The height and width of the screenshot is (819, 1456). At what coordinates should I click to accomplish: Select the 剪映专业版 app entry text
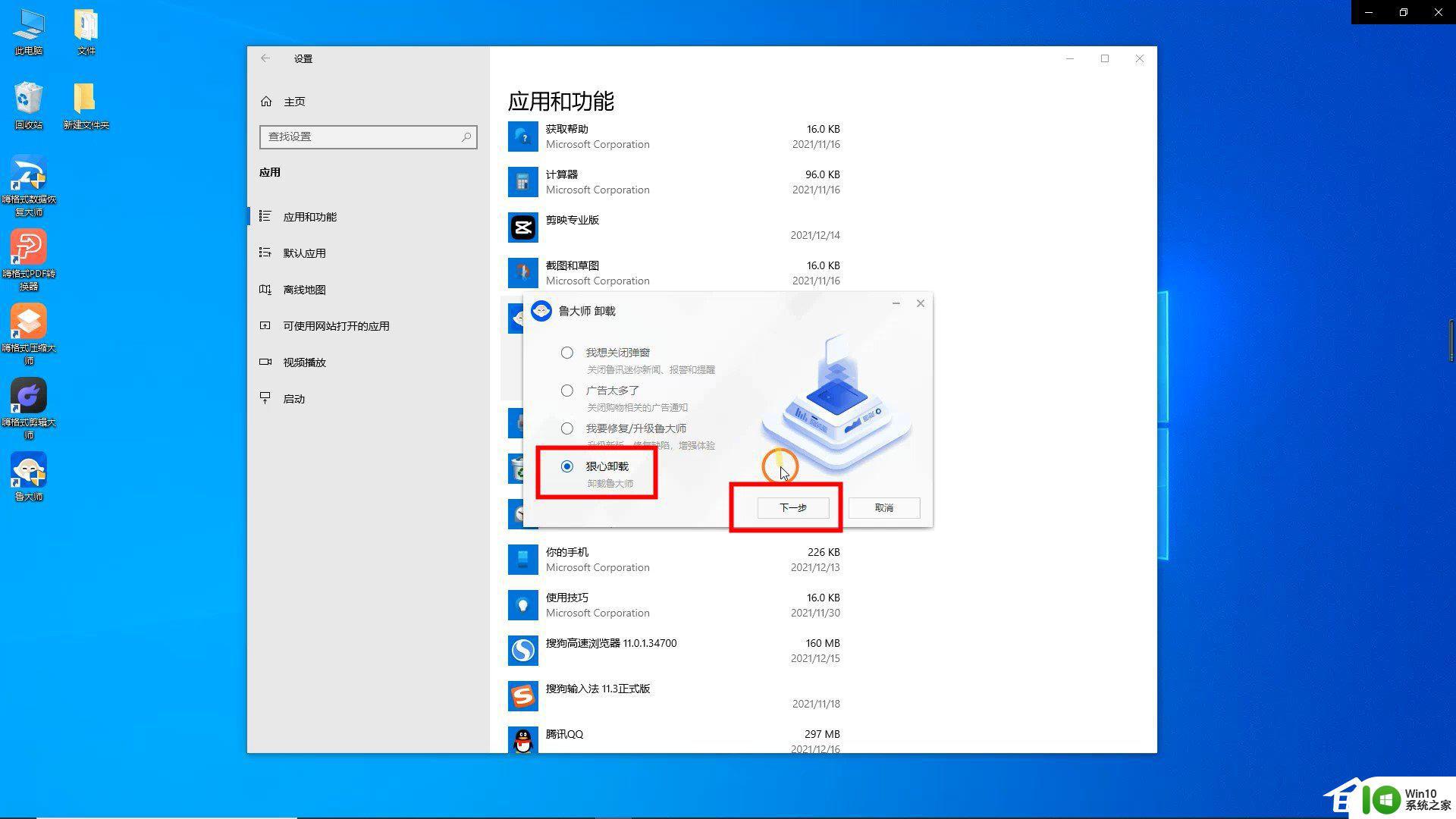[573, 220]
